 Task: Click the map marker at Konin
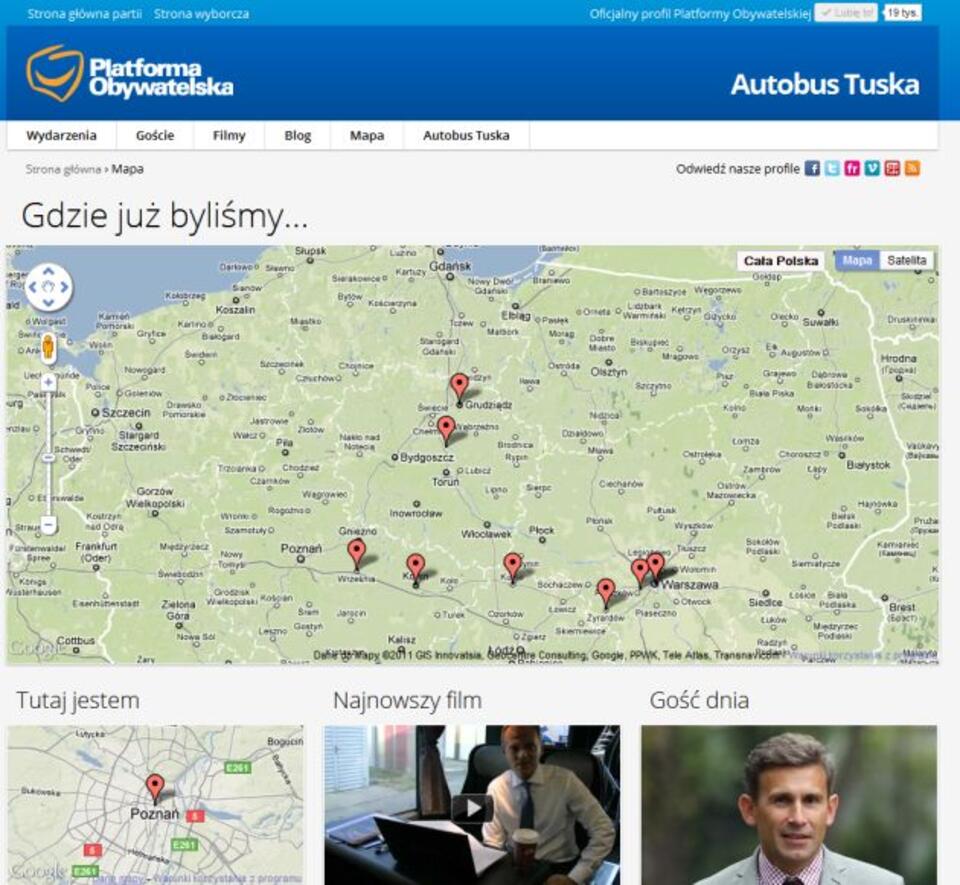[x=416, y=569]
